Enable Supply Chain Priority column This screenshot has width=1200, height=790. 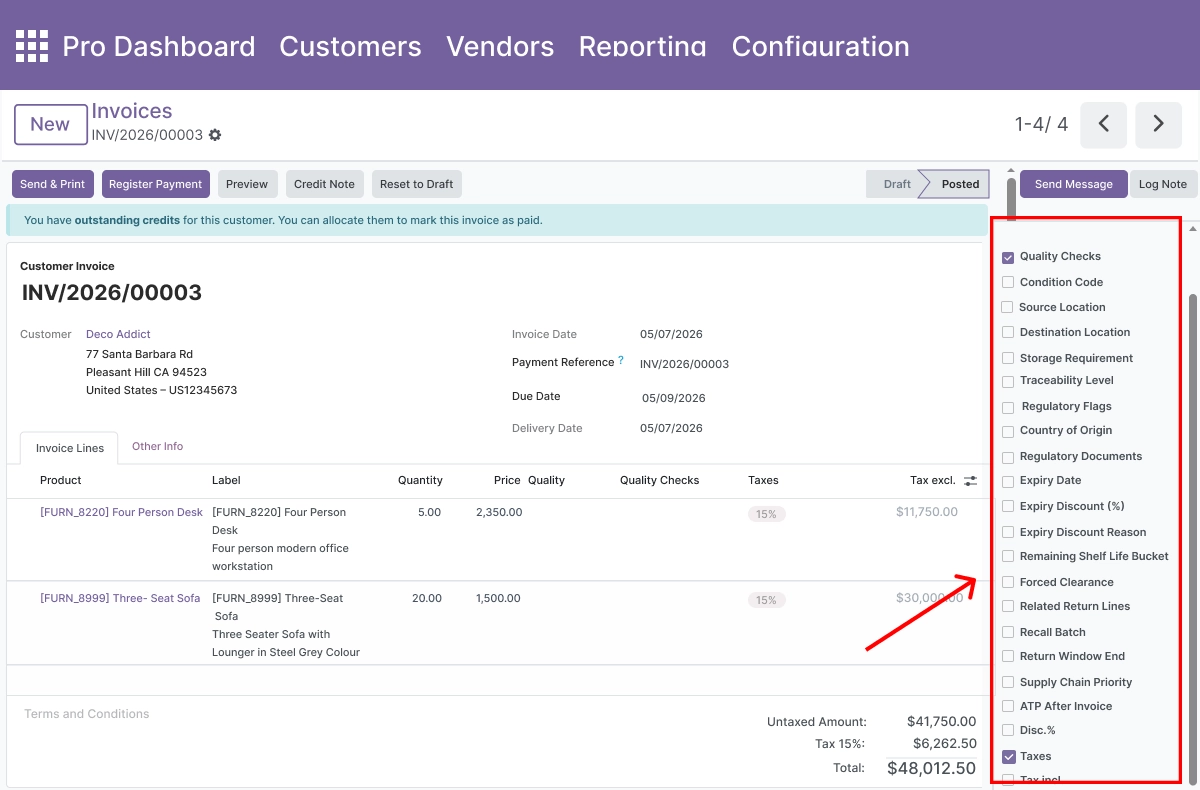[x=1008, y=682]
